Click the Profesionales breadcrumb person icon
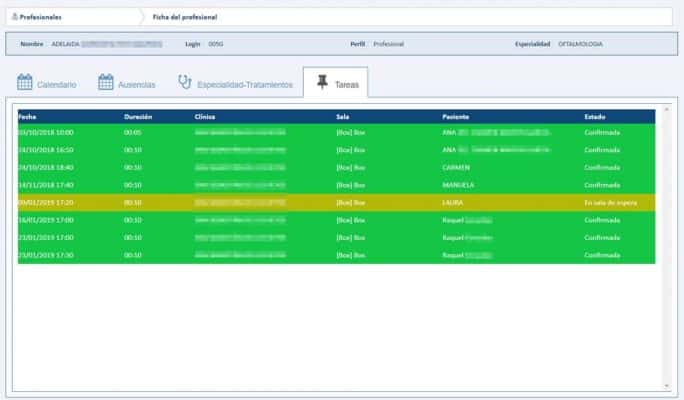Image resolution: width=684 pixels, height=400 pixels. (14, 17)
